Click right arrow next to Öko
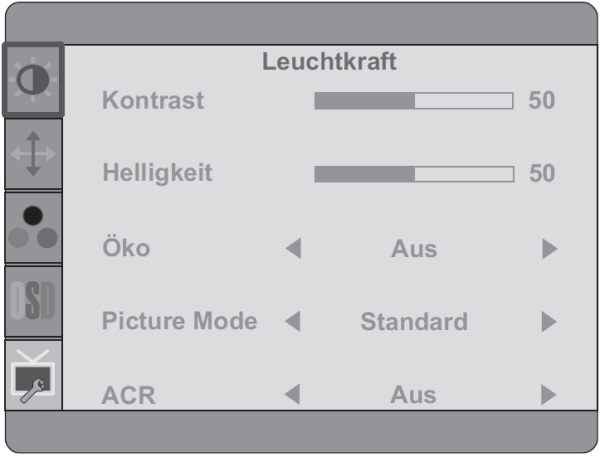The height and width of the screenshot is (457, 600). click(x=549, y=249)
